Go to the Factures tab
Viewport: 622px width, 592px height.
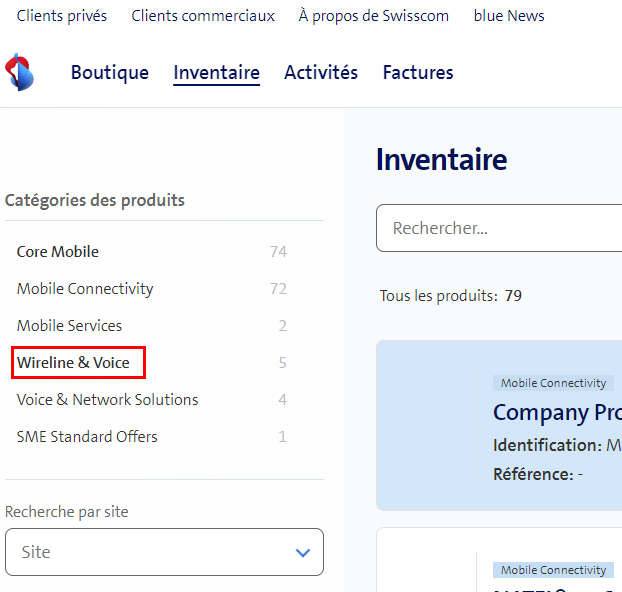click(418, 73)
